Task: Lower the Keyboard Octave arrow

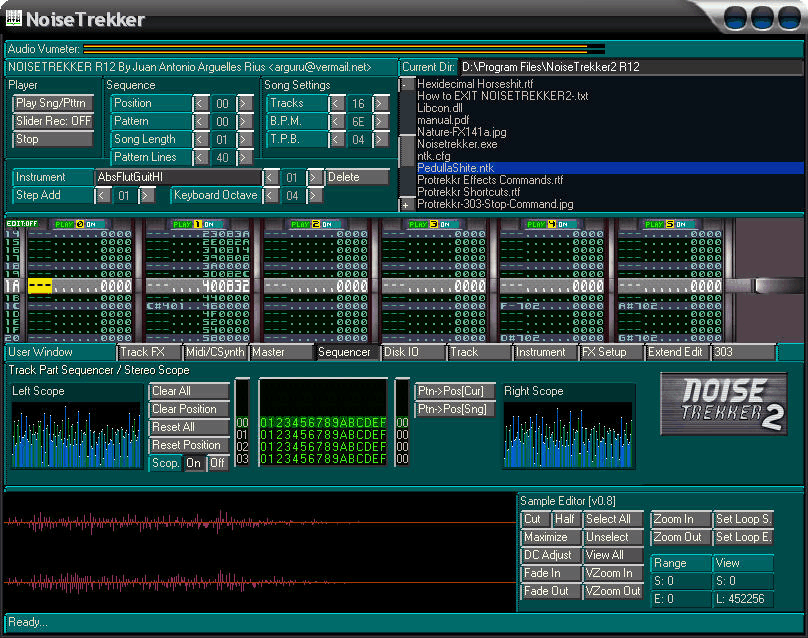Action: coord(270,196)
